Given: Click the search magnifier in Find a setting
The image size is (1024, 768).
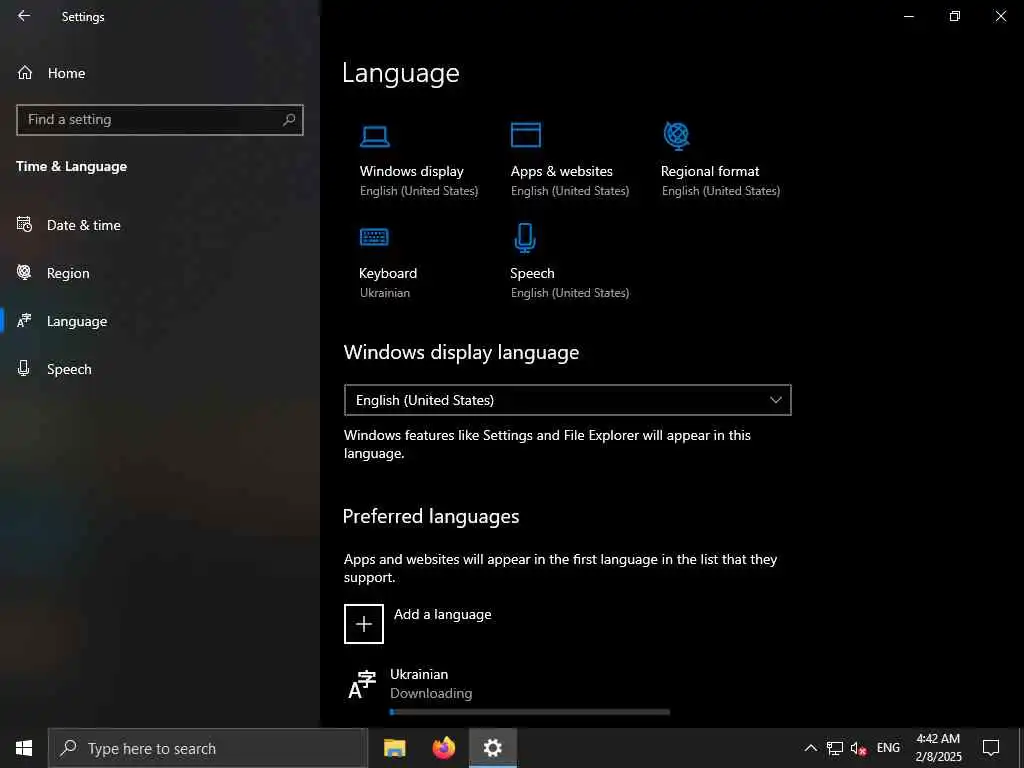Looking at the screenshot, I should coord(289,120).
